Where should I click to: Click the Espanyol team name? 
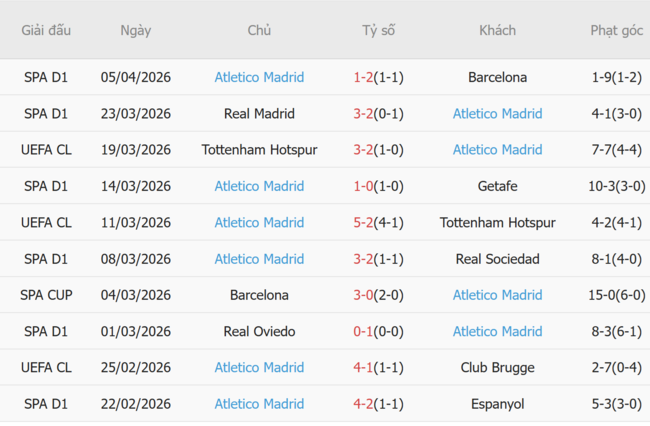point(497,404)
